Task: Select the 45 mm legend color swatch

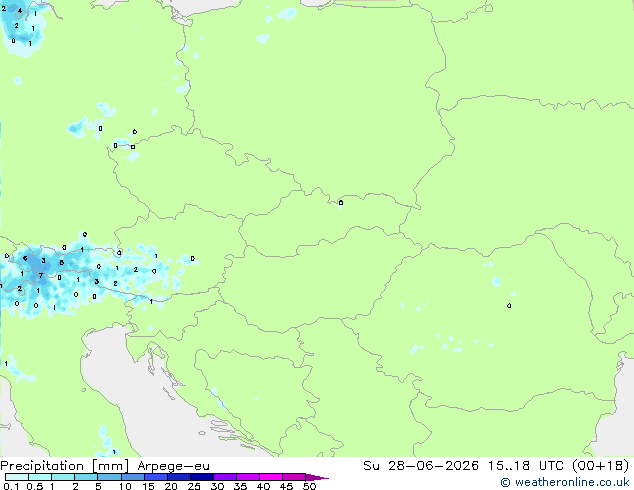Action: [x=294, y=477]
